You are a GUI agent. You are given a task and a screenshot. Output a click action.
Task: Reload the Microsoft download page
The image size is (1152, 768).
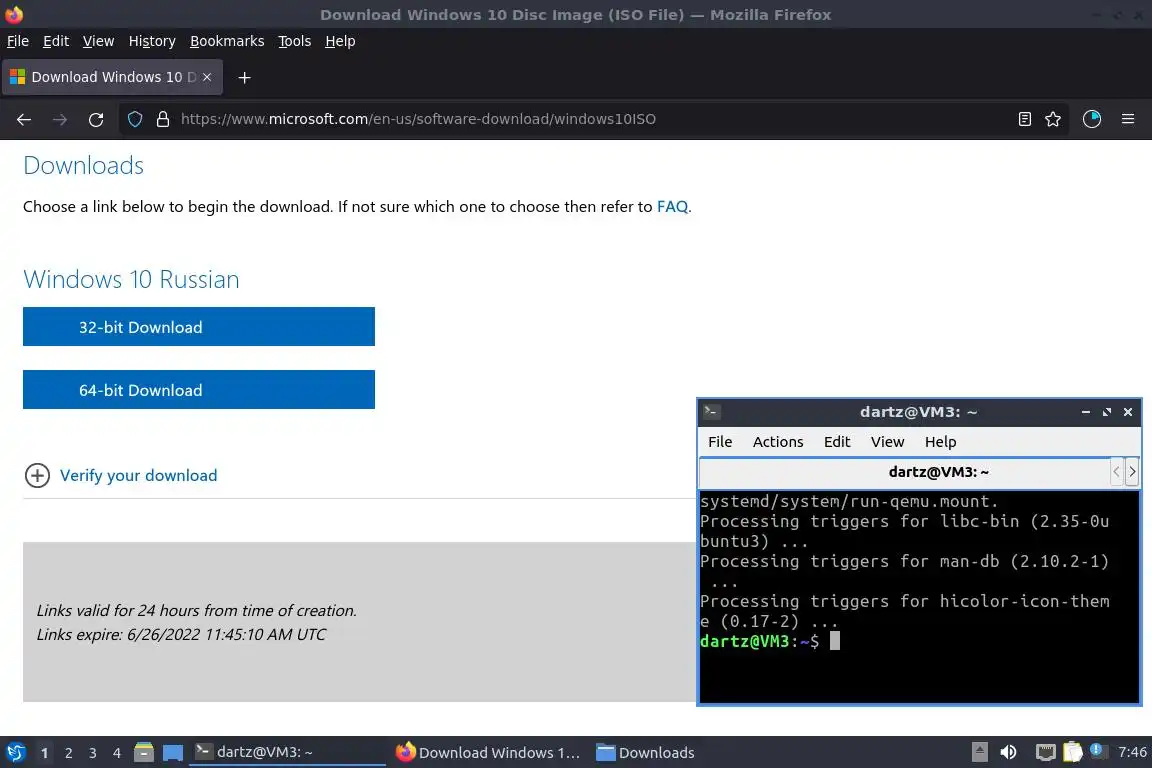pyautogui.click(x=96, y=119)
